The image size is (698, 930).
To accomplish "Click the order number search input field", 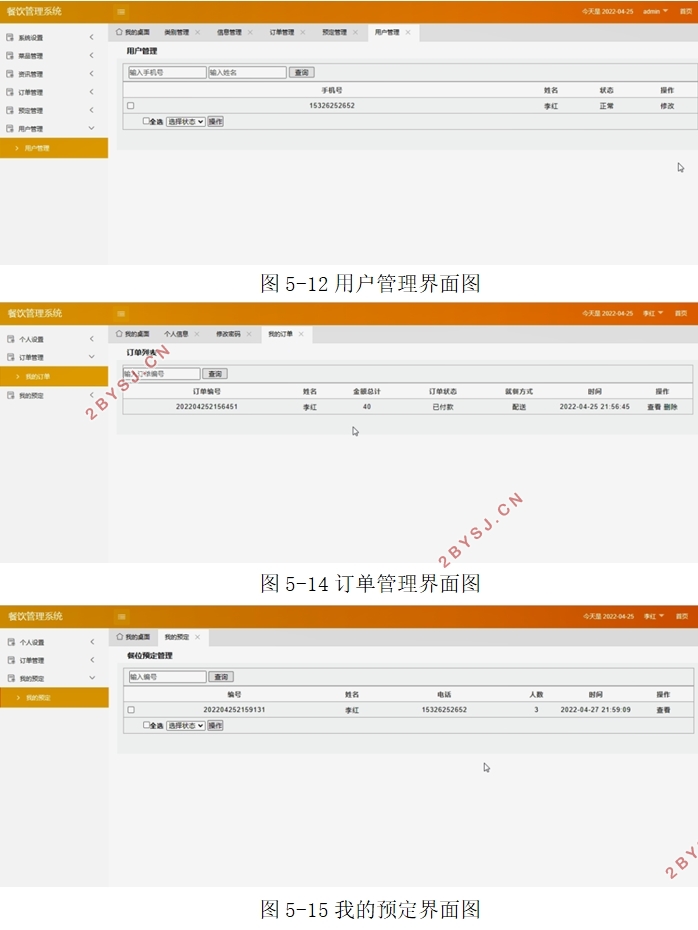I will (x=161, y=374).
